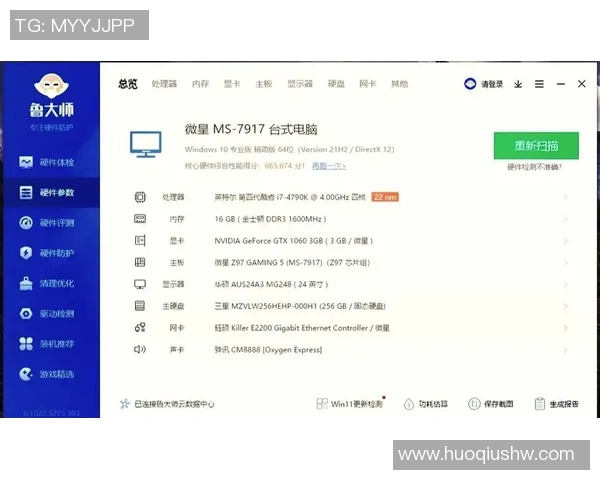Open 驱动检测 driver check section
Image resolution: width=600 pixels, height=480 pixels.
(x=46, y=313)
